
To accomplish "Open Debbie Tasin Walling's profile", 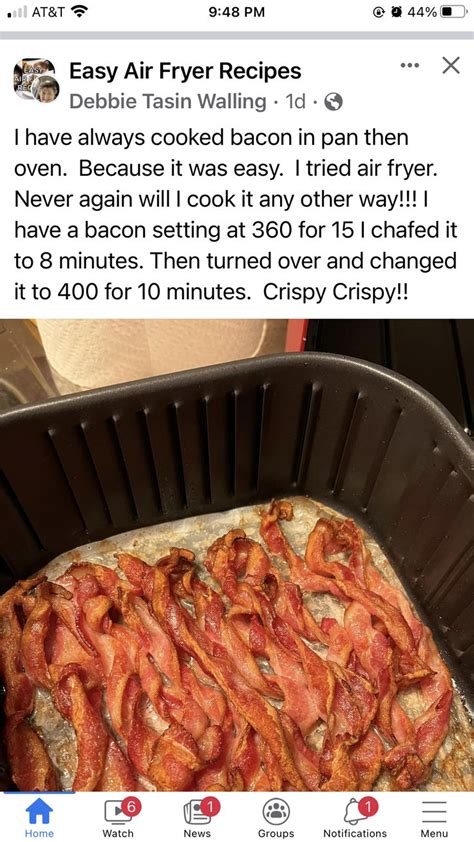I will tap(167, 101).
